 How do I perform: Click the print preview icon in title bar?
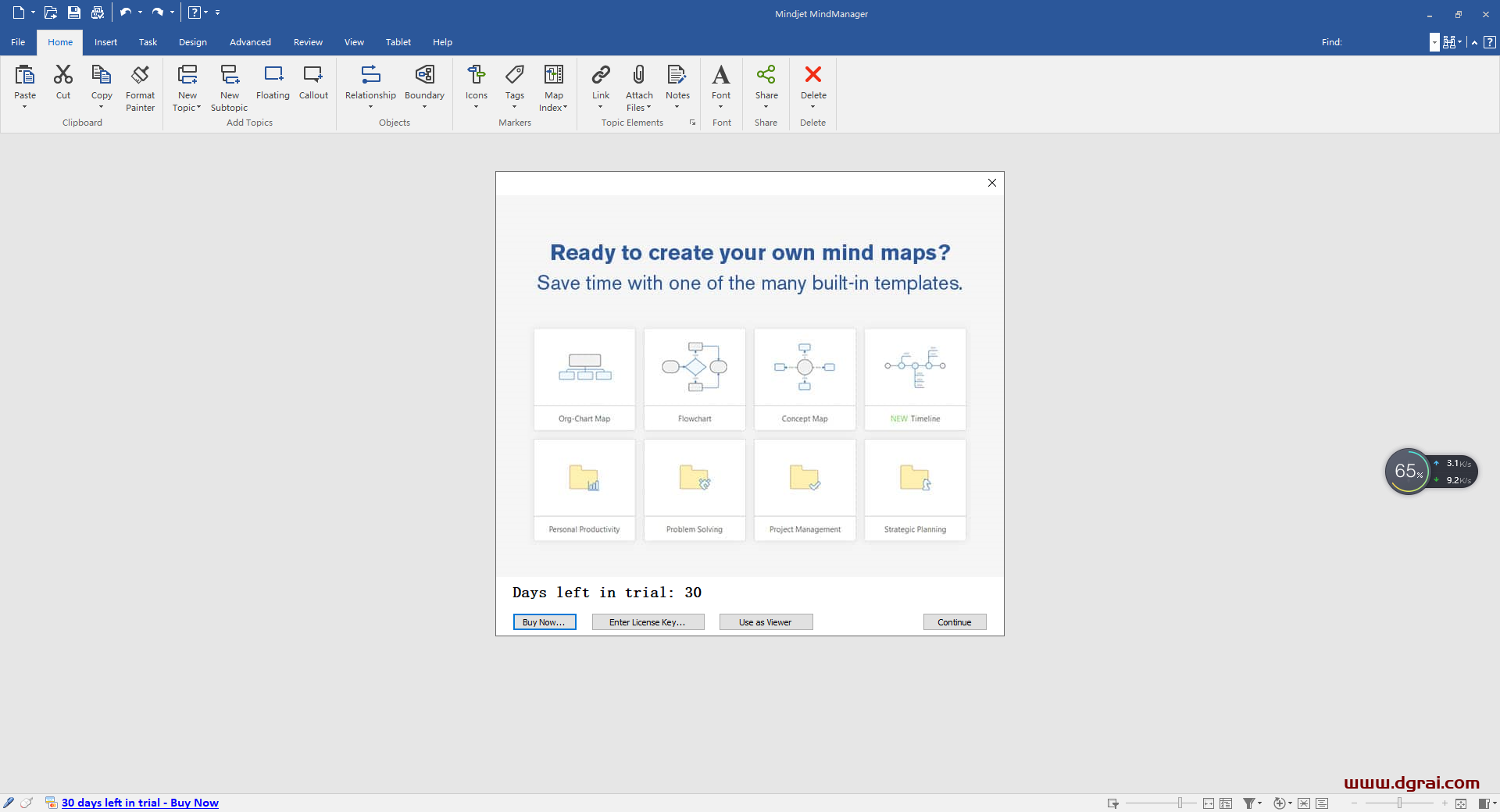pyautogui.click(x=98, y=12)
